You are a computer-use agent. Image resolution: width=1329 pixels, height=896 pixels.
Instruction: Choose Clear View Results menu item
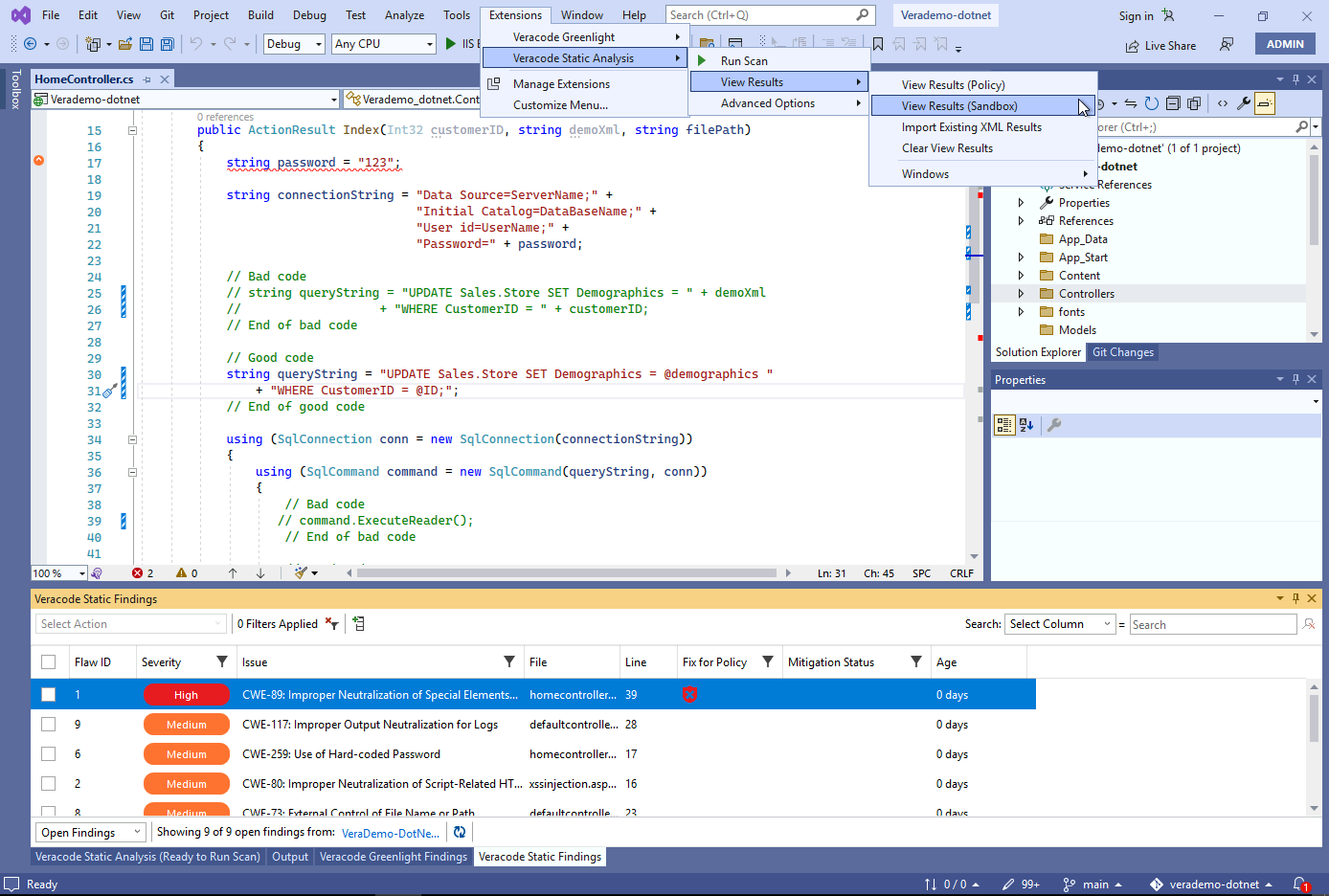[982, 148]
